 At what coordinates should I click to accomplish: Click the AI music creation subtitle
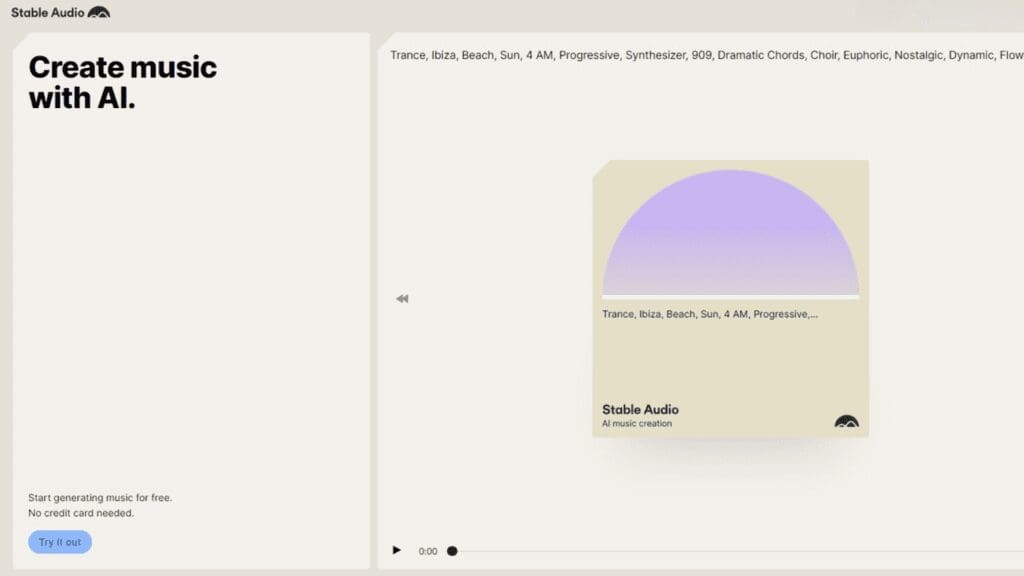coord(637,424)
